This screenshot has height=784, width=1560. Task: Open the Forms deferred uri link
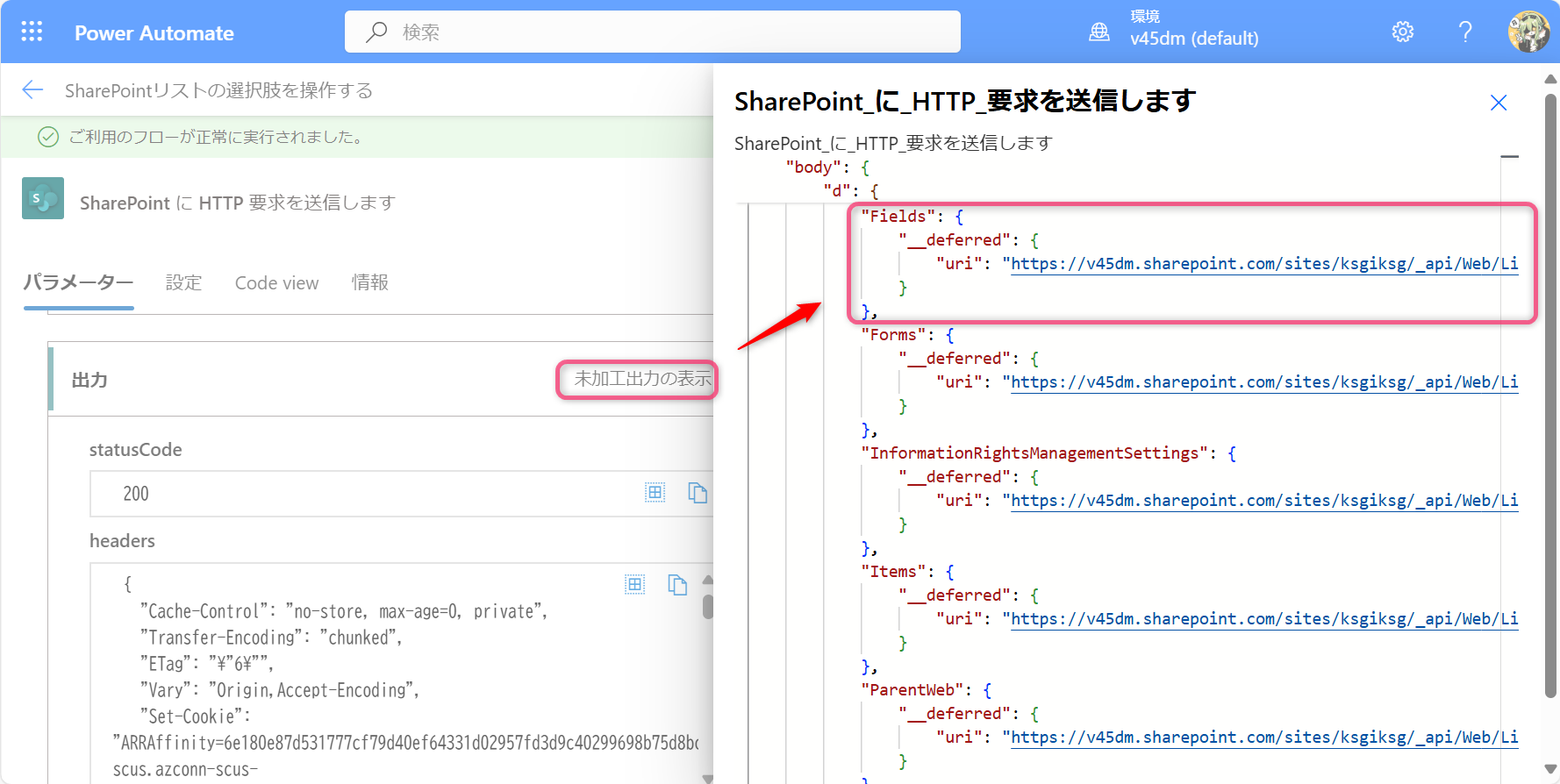click(1264, 382)
